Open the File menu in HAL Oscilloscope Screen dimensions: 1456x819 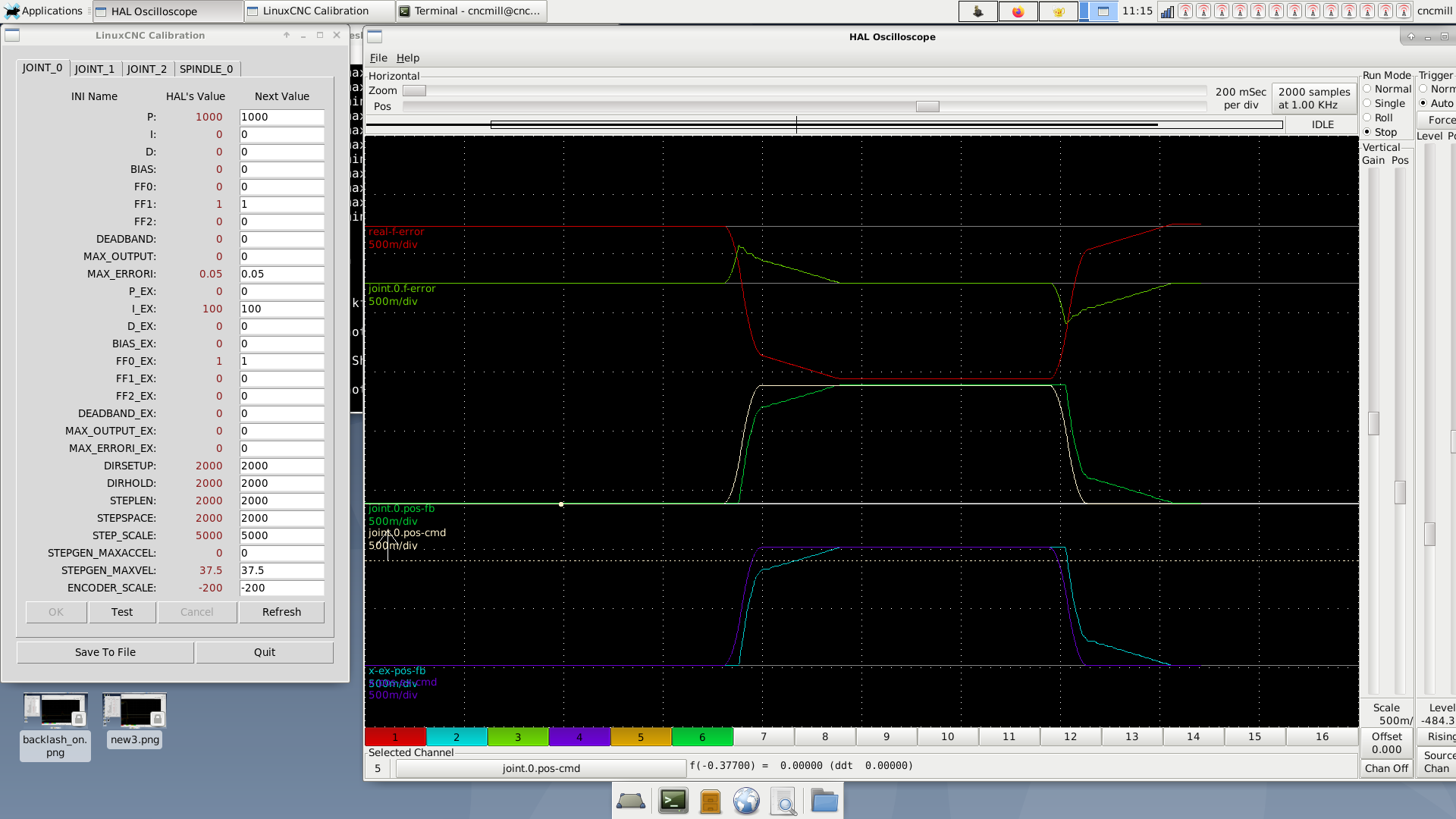(378, 58)
